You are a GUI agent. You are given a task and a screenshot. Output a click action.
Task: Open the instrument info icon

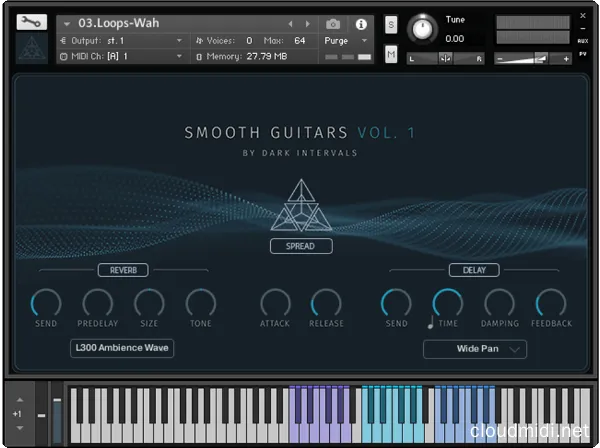361,24
